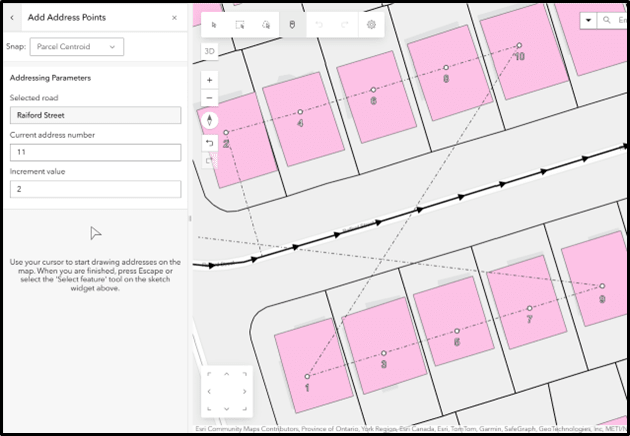
Task: Click the sketch toolbar redo arrow
Action: click(x=344, y=25)
